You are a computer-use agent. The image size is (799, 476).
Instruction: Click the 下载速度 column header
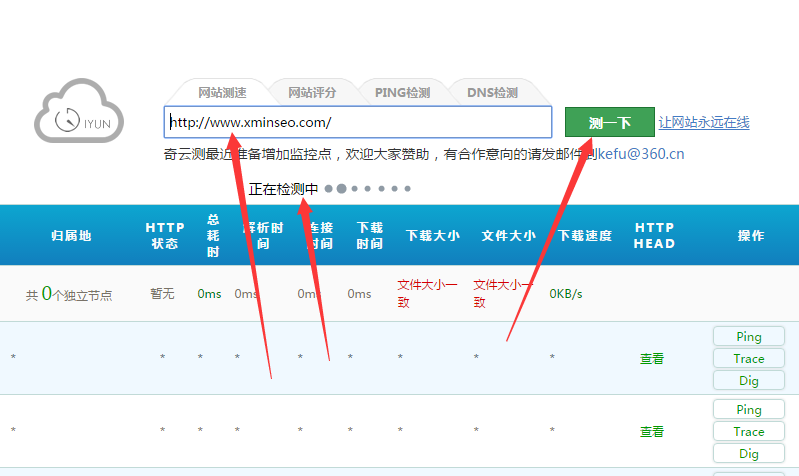pos(585,236)
